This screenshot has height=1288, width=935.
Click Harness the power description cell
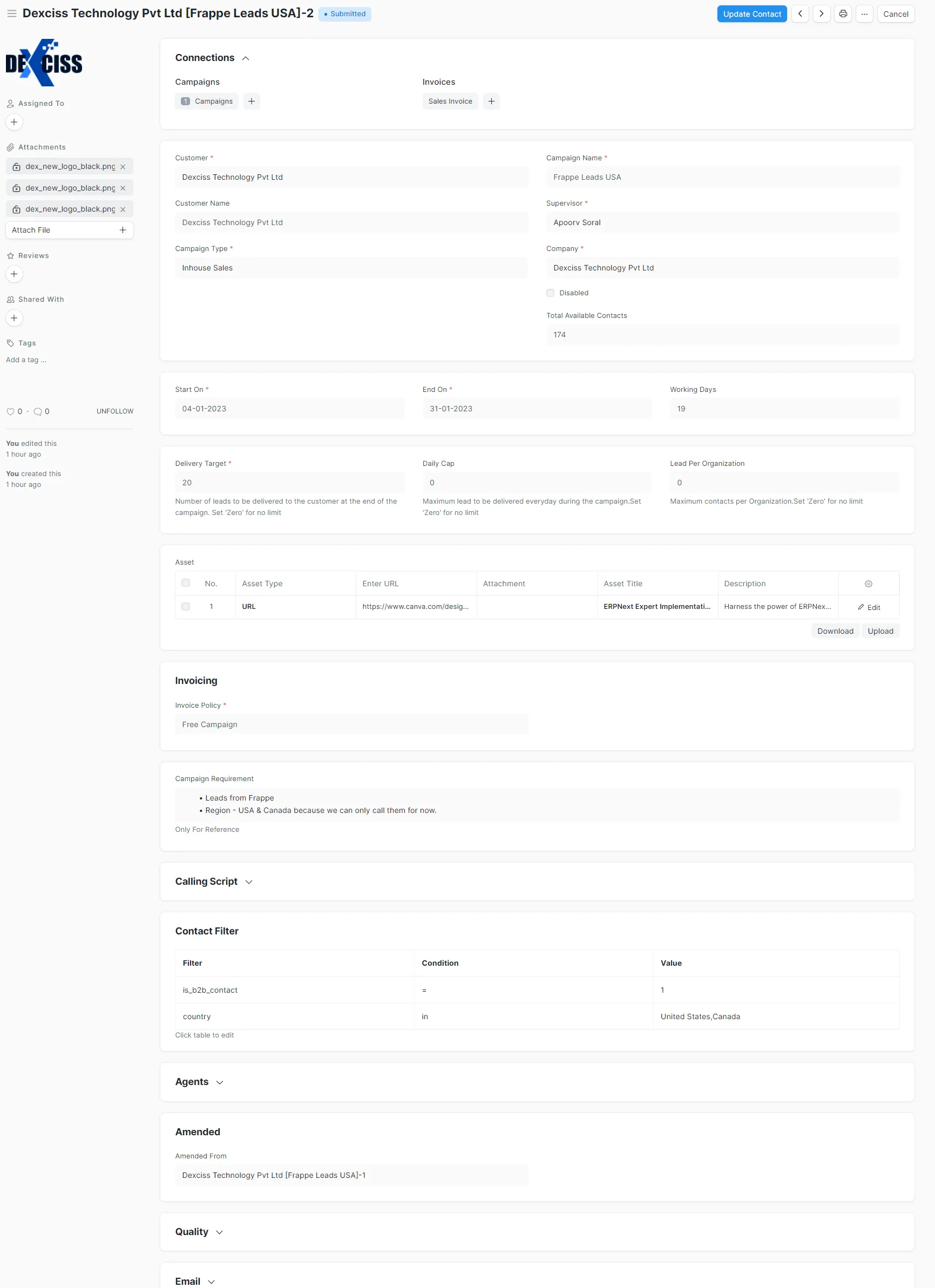(778, 607)
